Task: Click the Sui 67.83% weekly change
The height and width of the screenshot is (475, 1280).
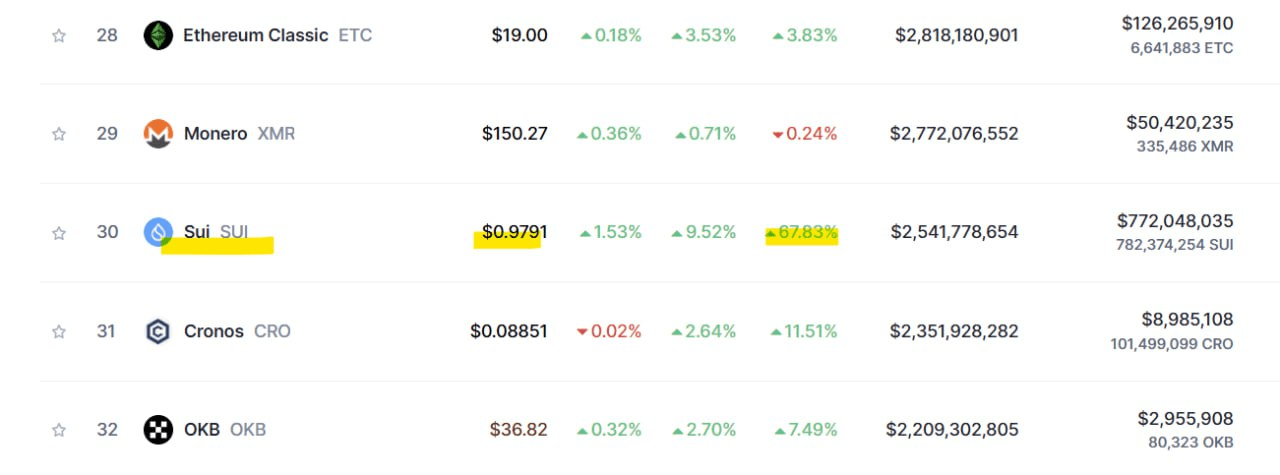Action: point(802,232)
